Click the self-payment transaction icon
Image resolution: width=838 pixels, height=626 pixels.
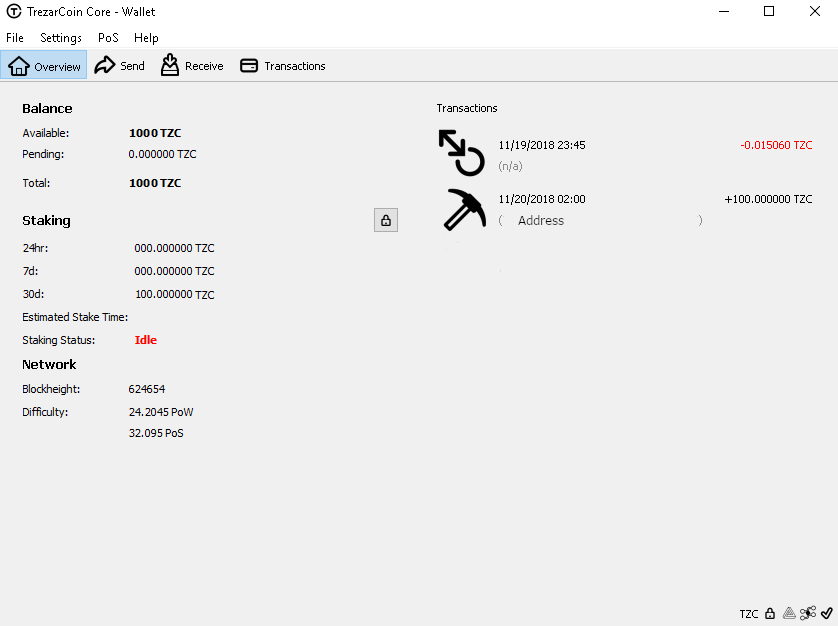coord(462,153)
